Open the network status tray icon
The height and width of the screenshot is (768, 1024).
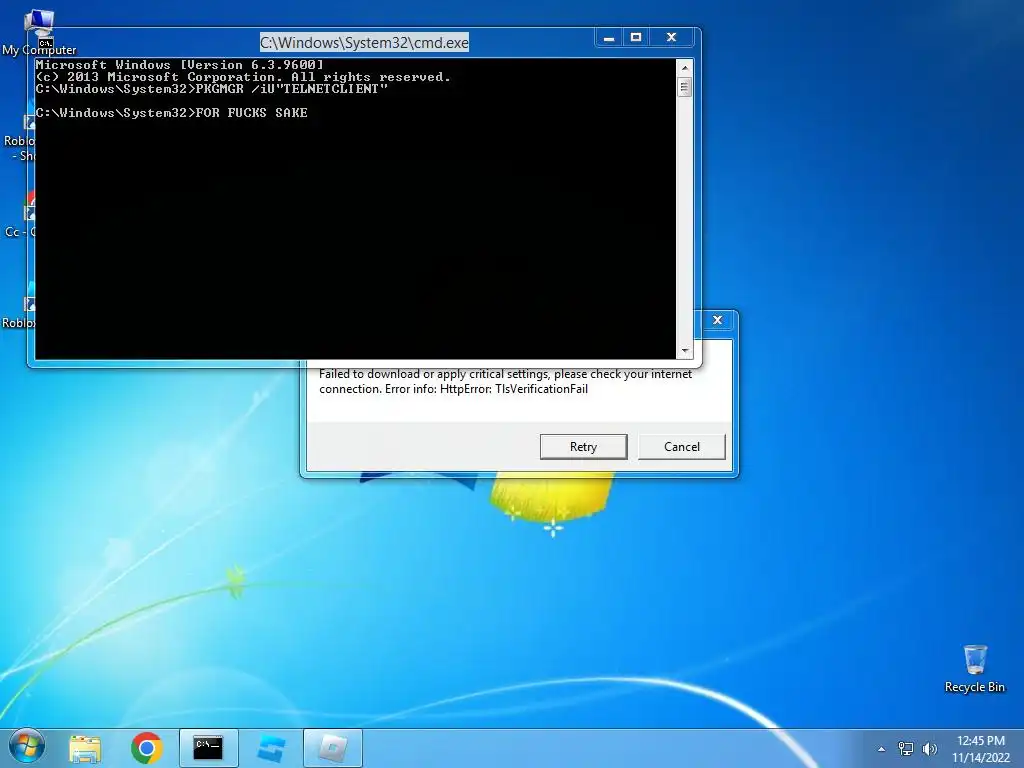click(x=905, y=749)
